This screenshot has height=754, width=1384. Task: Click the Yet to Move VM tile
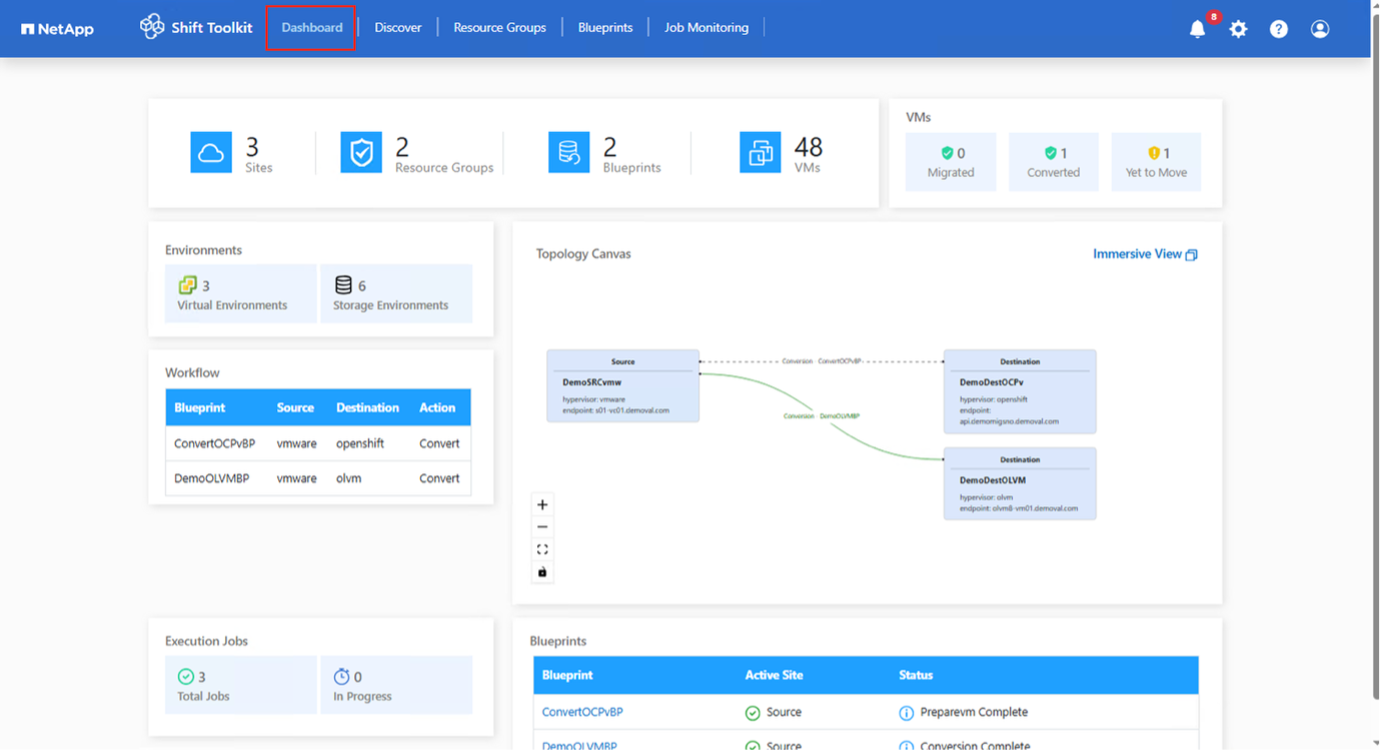[x=1156, y=161]
